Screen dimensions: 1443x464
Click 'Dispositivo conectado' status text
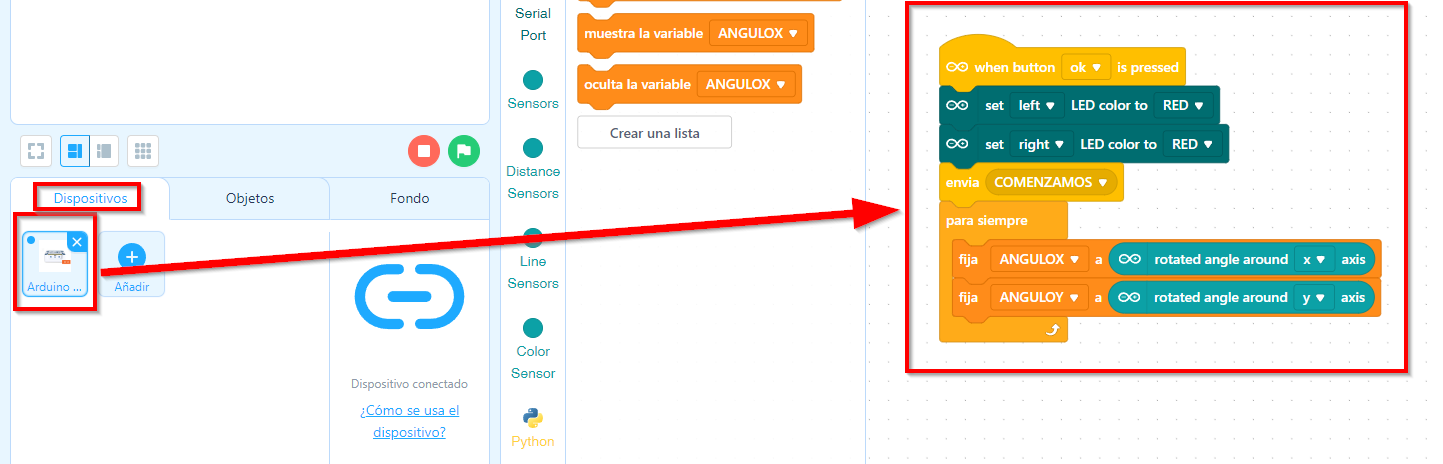tap(409, 384)
